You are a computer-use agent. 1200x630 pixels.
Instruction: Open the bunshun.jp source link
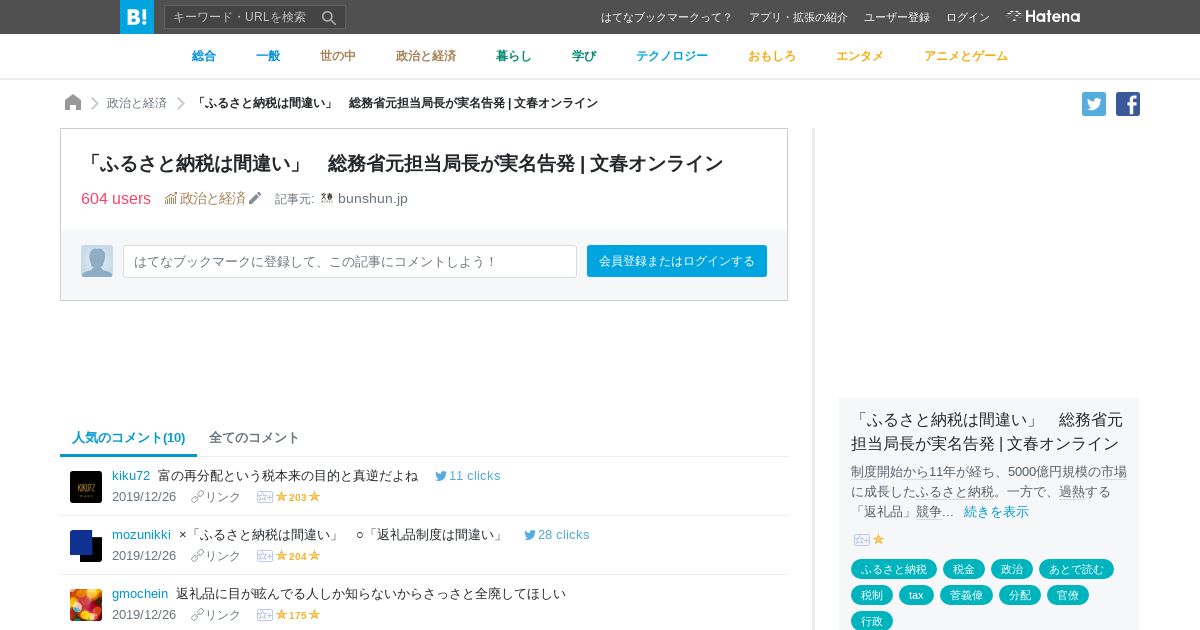coord(373,198)
